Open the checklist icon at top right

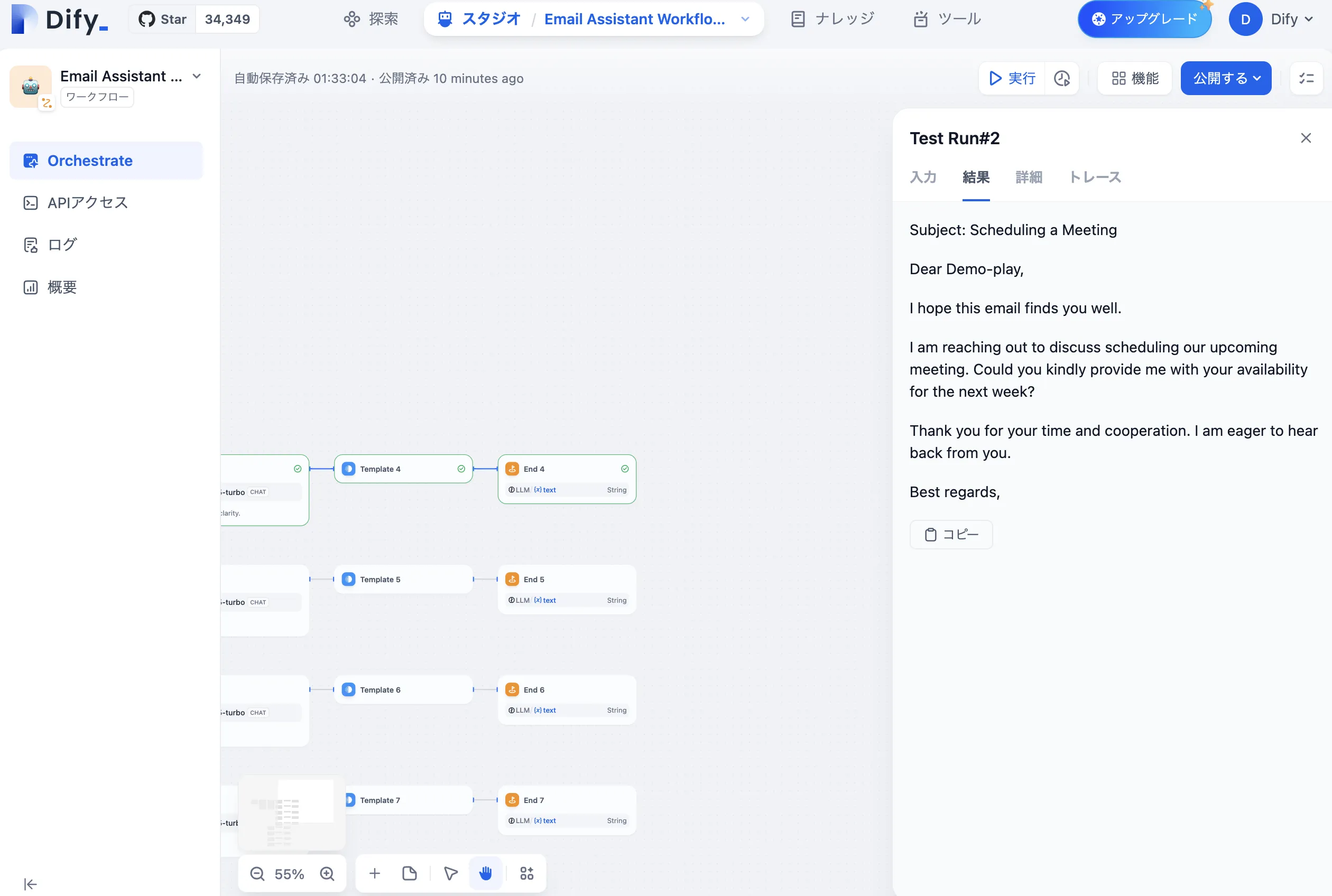tap(1306, 78)
